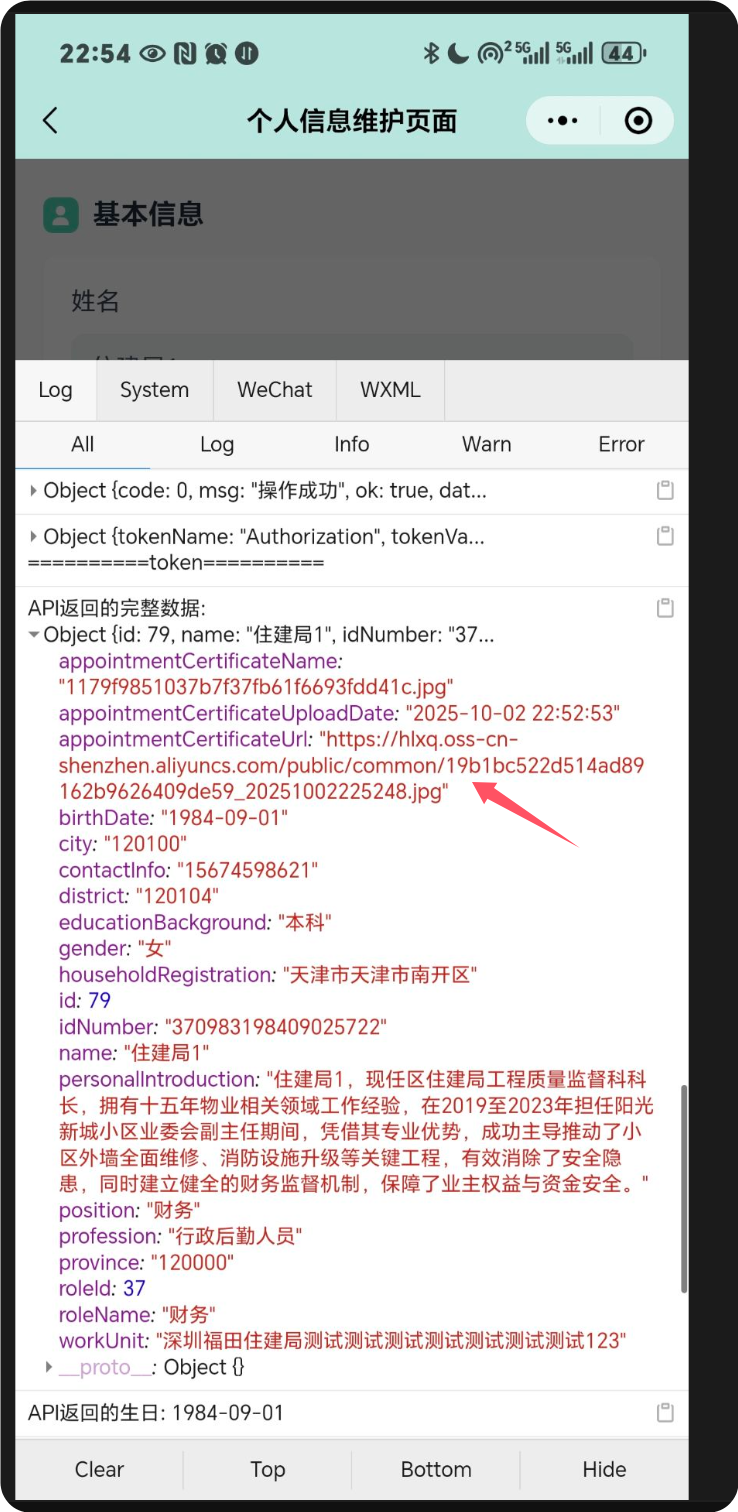The width and height of the screenshot is (738, 1512).
Task: Copy the API返回的生日 log entry
Action: [665, 1413]
